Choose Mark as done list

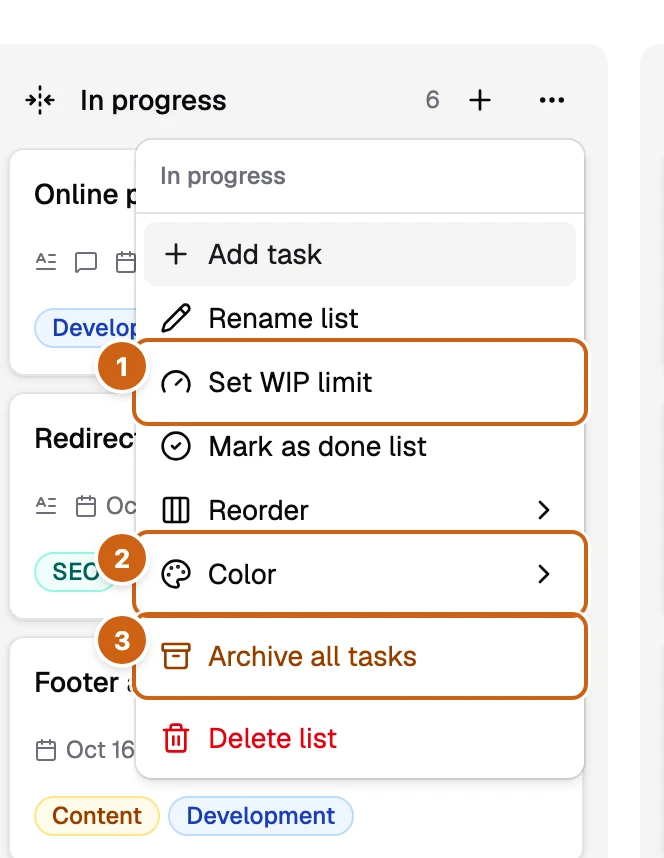pyautogui.click(x=360, y=446)
